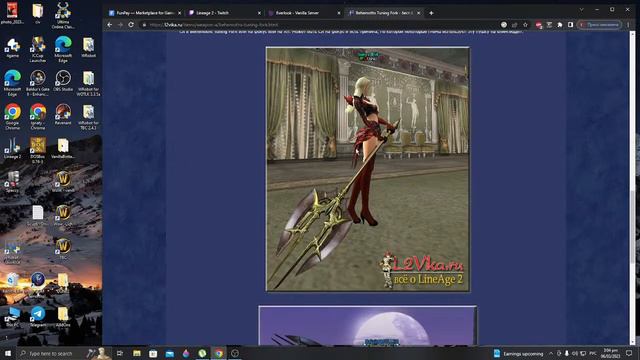Open File Explorer from the taskbar
This screenshot has width=640, height=360.
coord(137,353)
